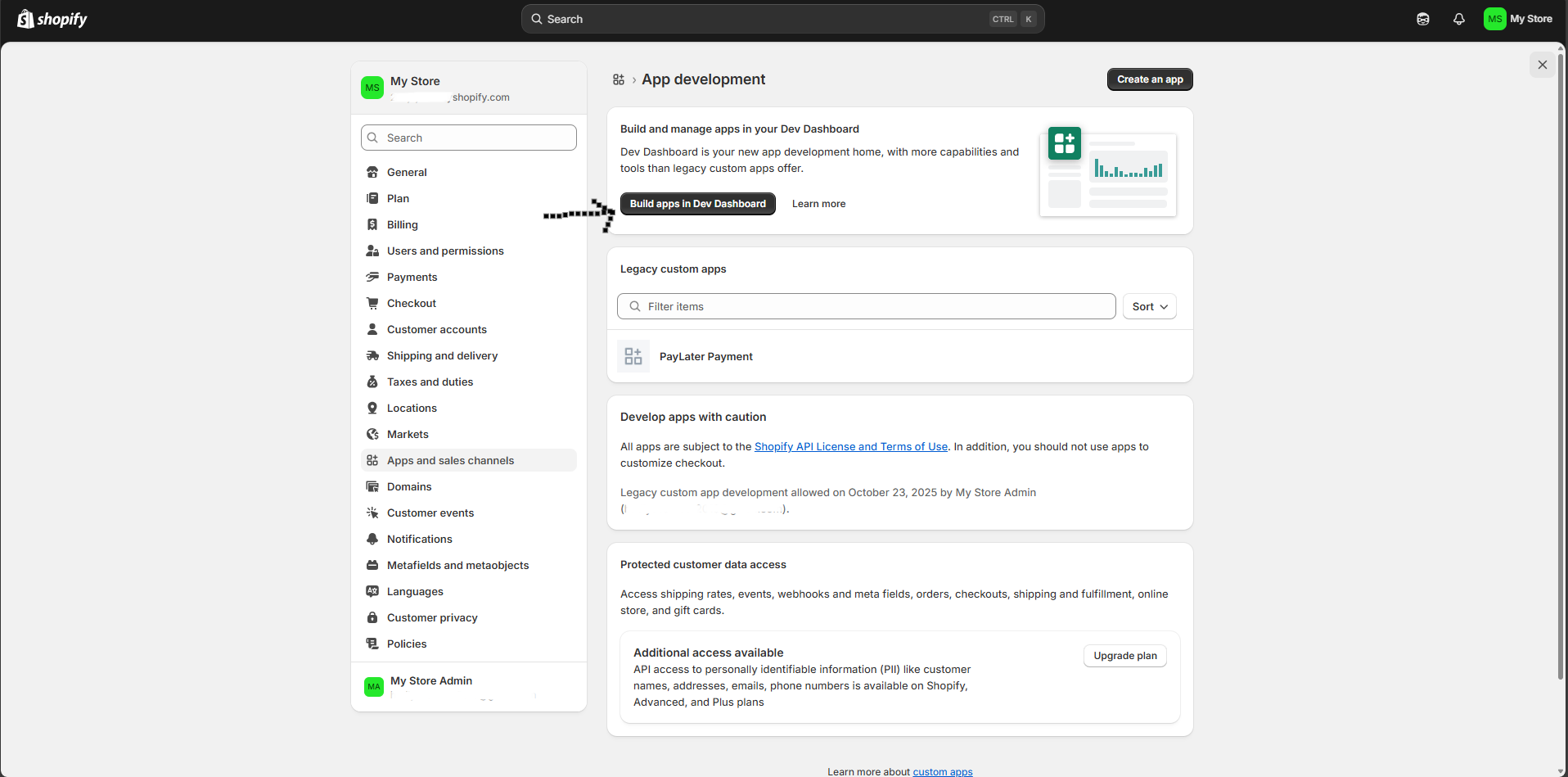
Task: Click the Locations pin icon
Action: pyautogui.click(x=372, y=408)
